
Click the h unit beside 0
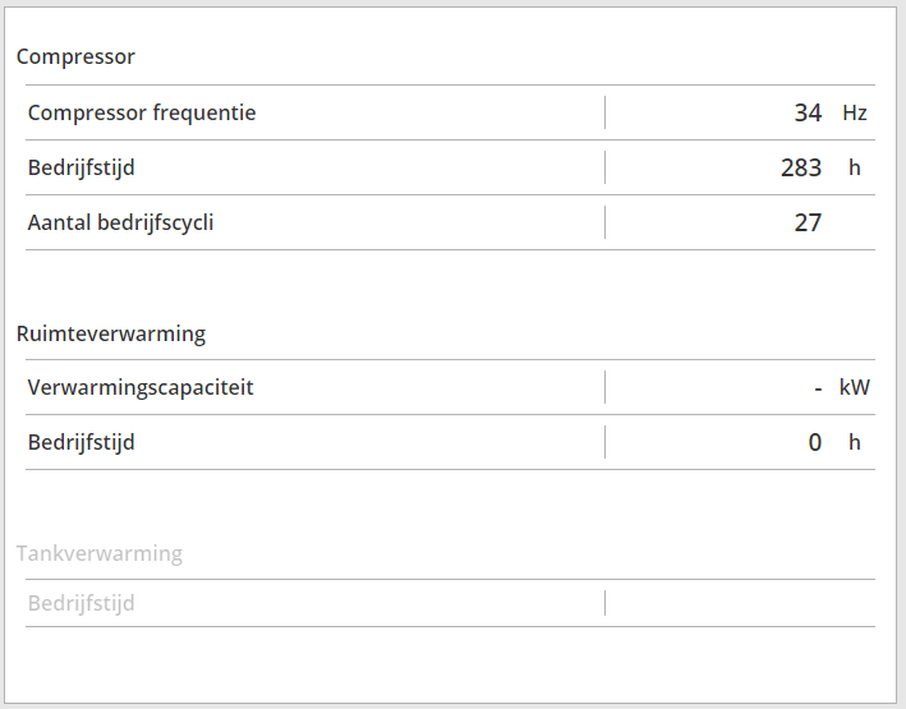[855, 442]
